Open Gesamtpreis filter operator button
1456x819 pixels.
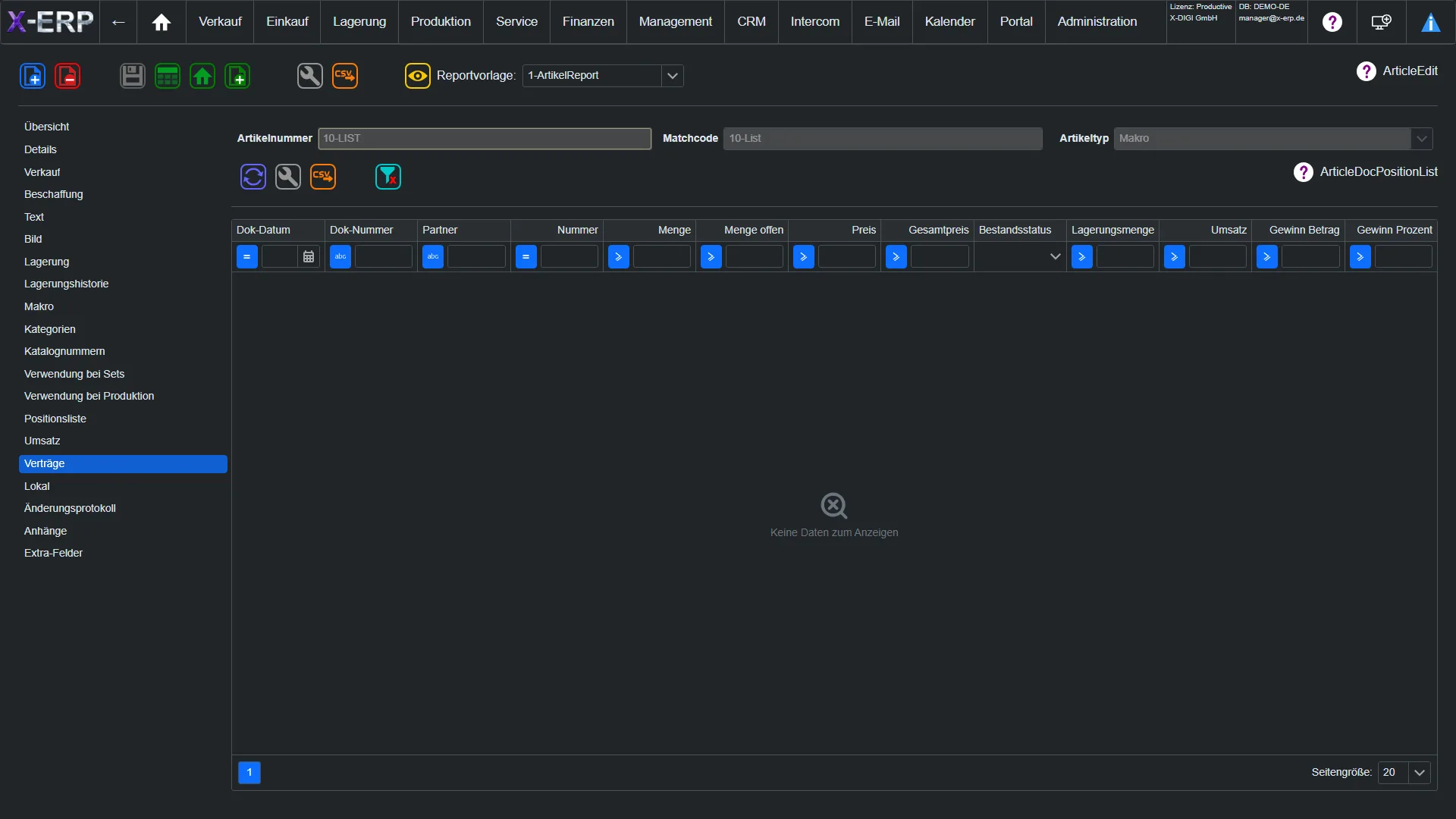pyautogui.click(x=896, y=257)
